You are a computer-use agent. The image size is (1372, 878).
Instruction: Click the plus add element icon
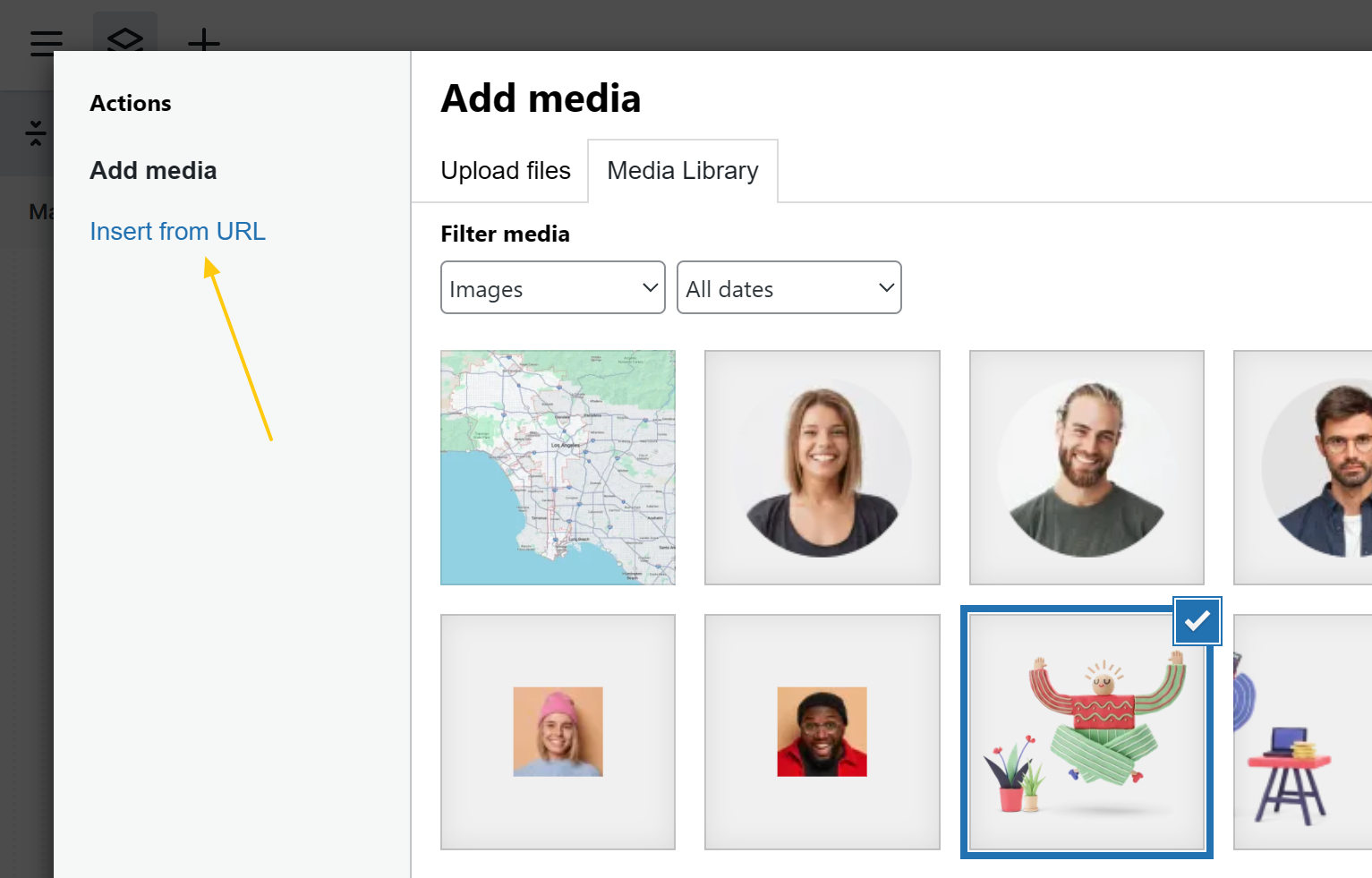click(204, 39)
